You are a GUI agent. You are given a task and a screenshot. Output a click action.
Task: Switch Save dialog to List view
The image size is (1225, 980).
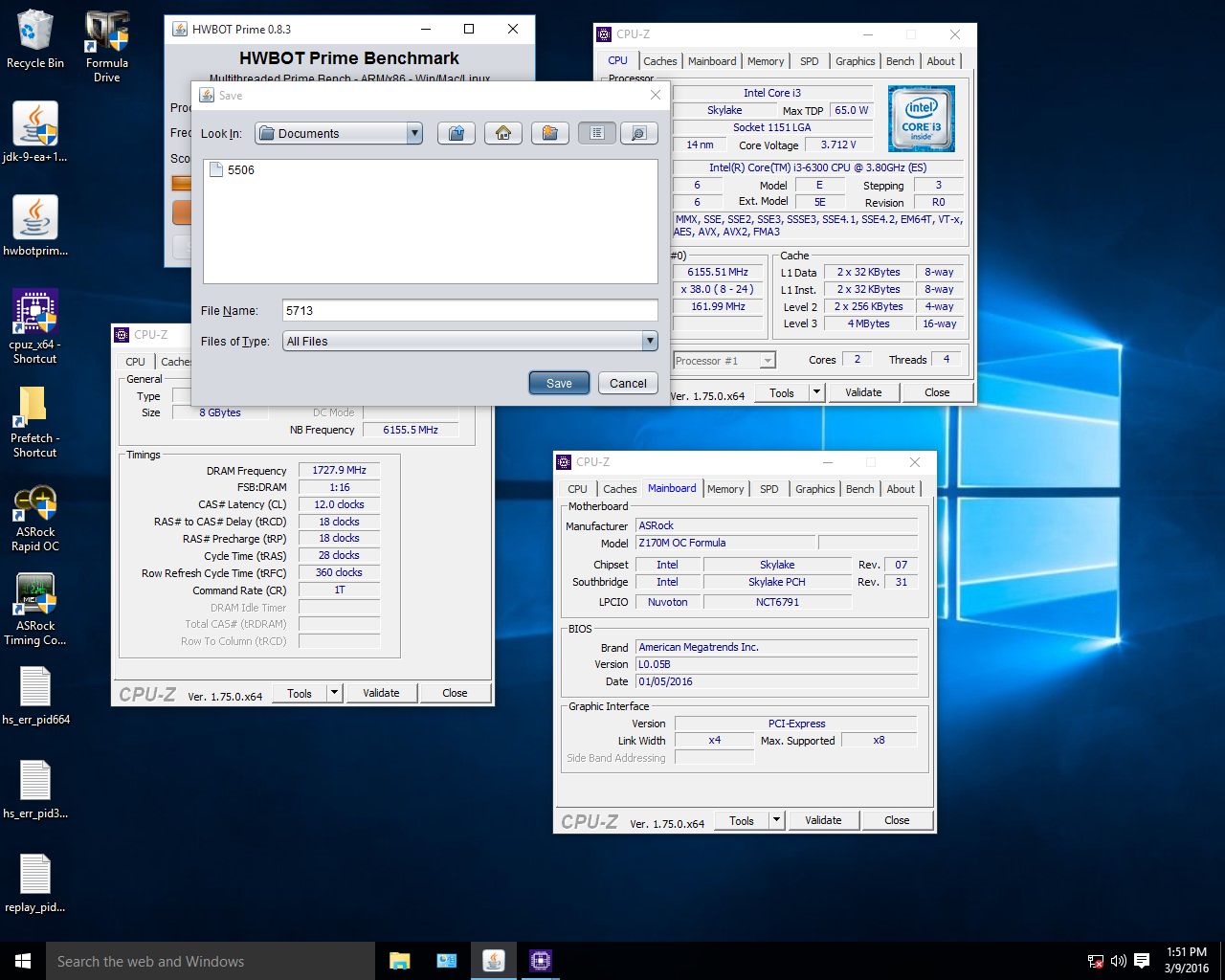(x=597, y=133)
